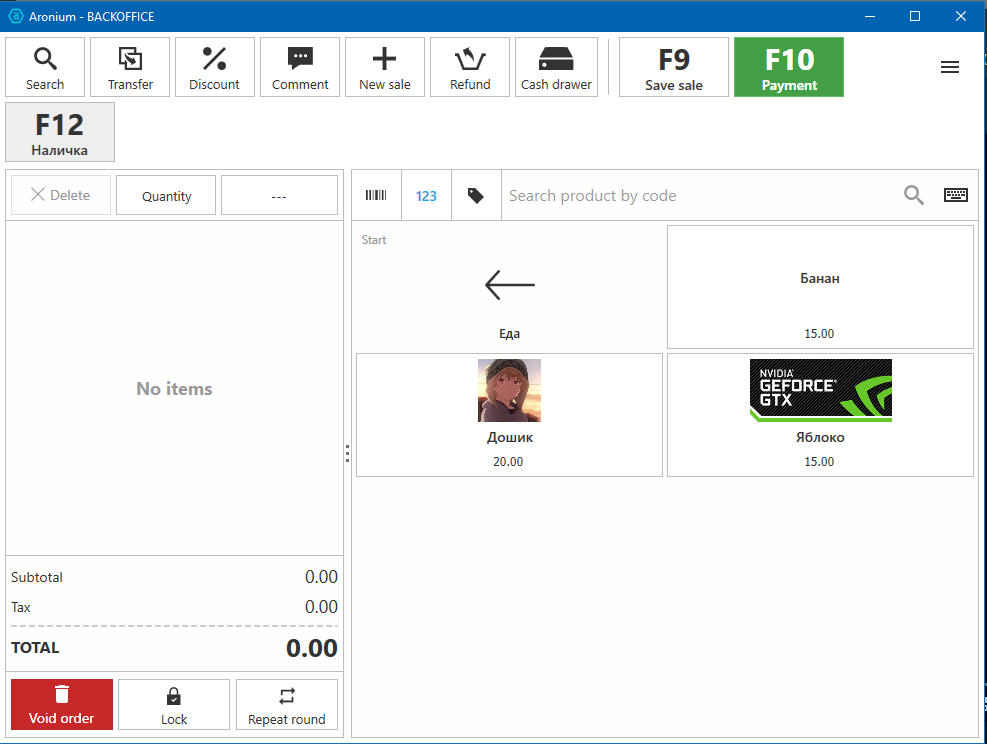Add the Дошик product to the order
The width and height of the screenshot is (987, 744).
click(x=509, y=414)
